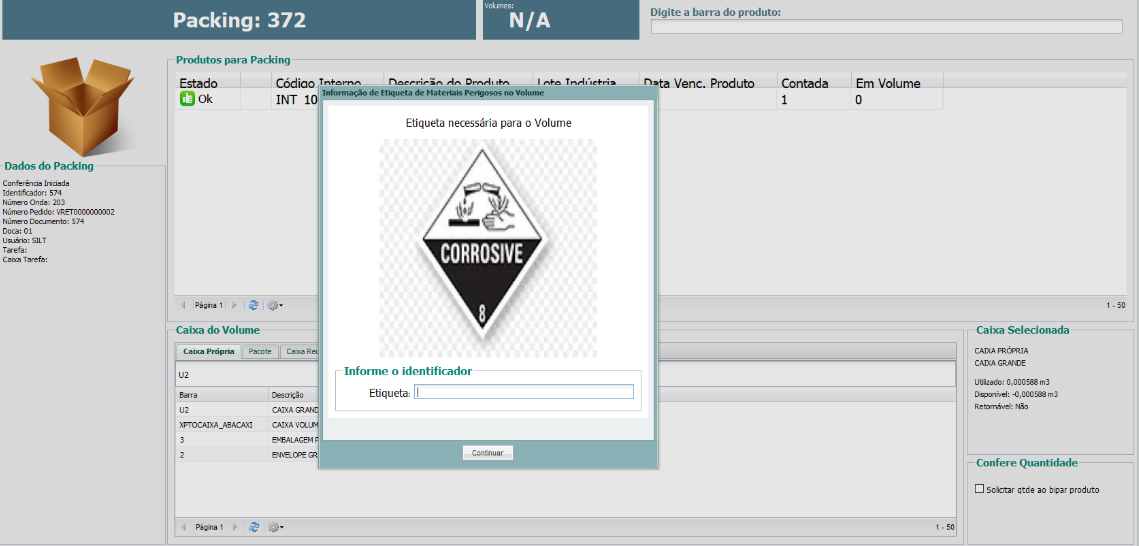This screenshot has height=546, width=1139.
Task: Open the partly hidden Caixa Reu... tab
Action: pos(299,351)
